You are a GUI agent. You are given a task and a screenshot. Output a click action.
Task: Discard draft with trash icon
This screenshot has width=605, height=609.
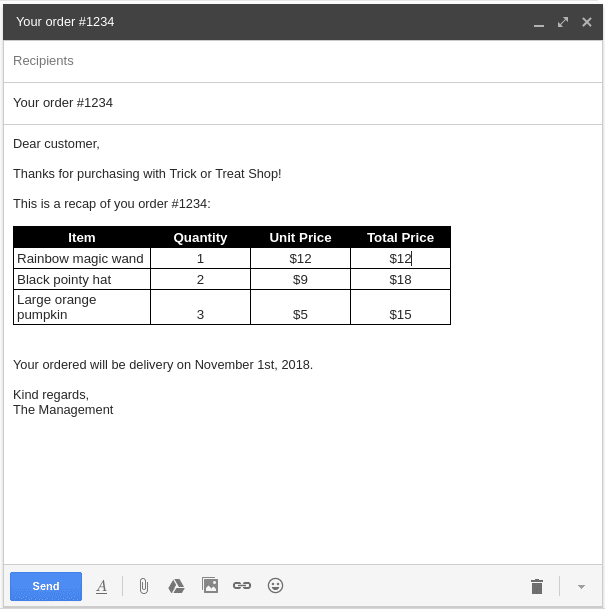[x=536, y=586]
